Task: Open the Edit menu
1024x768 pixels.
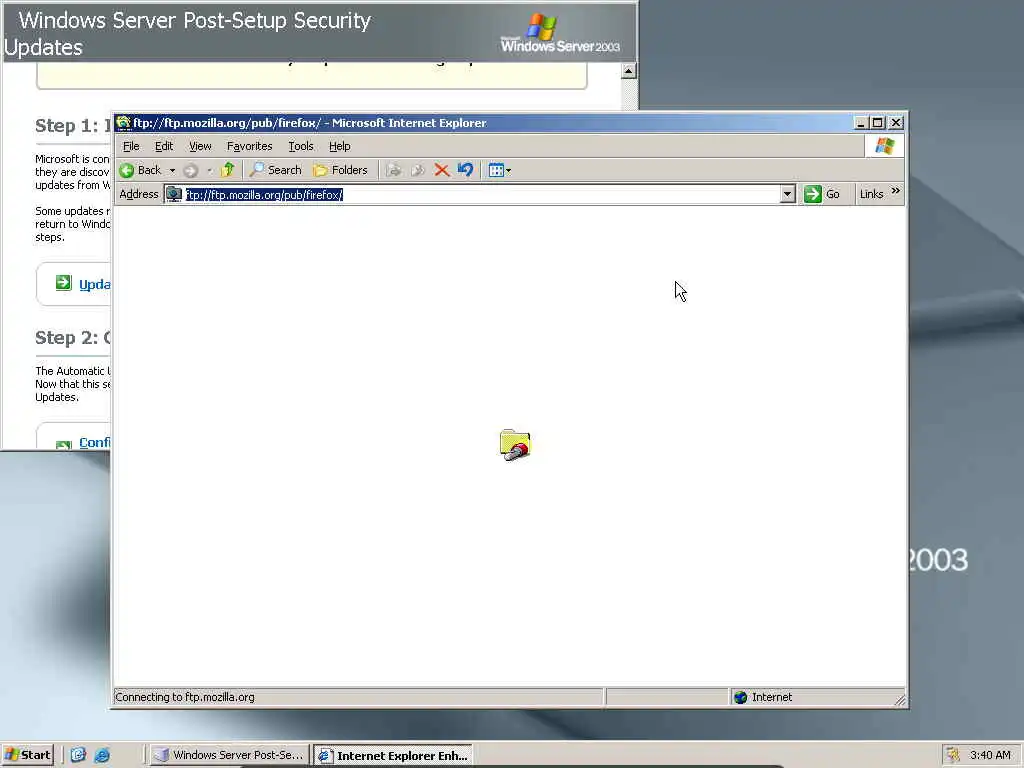Action: [164, 146]
